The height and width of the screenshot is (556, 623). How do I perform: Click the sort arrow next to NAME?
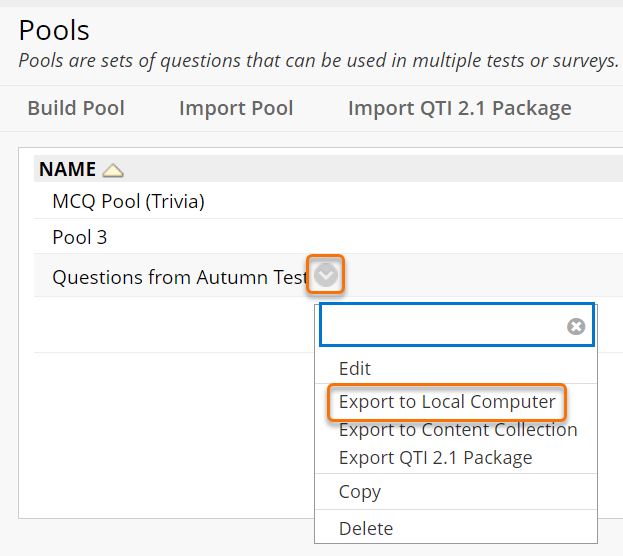pos(113,170)
